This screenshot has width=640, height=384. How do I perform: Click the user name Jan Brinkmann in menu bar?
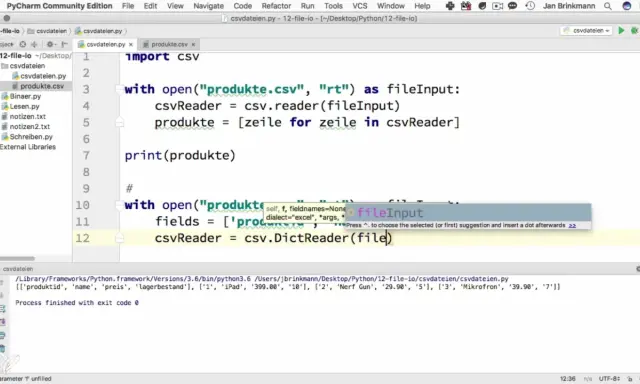click(569, 6)
